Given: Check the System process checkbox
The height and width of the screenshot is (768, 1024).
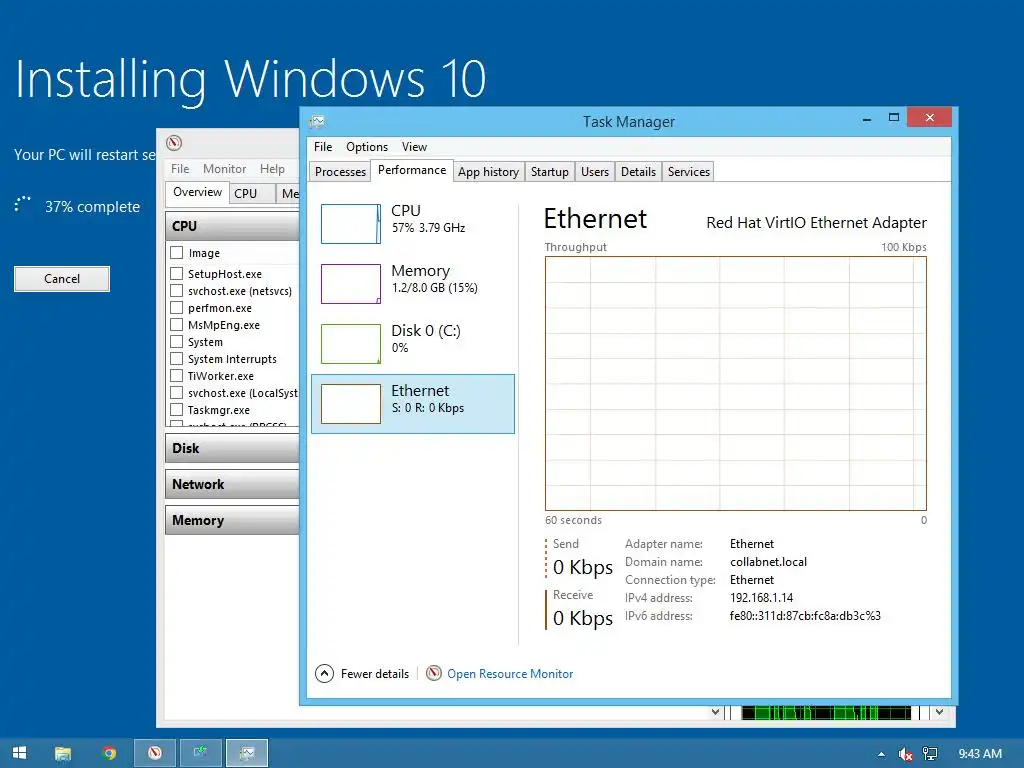Looking at the screenshot, I should (x=176, y=341).
